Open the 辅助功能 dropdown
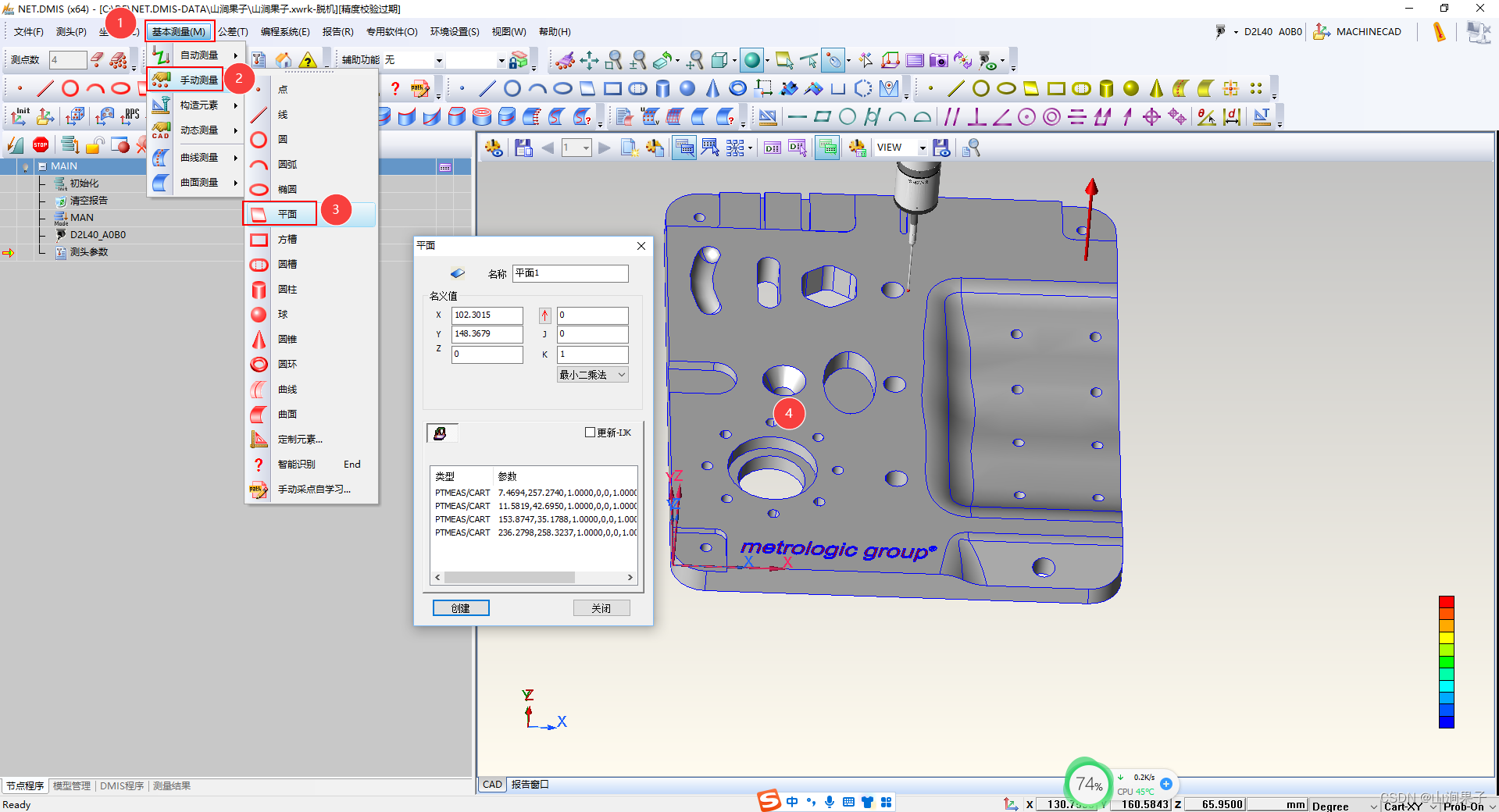 [439, 60]
